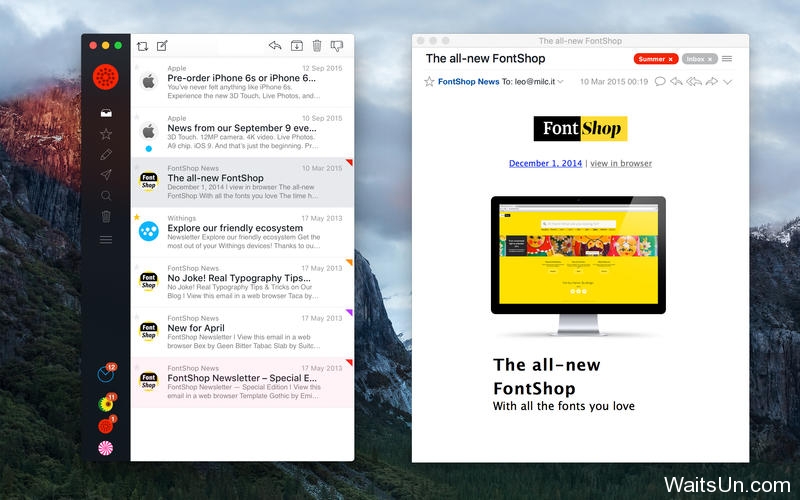The height and width of the screenshot is (500, 800).
Task: Click the refresh mail icon in toolbar
Action: pos(142,46)
